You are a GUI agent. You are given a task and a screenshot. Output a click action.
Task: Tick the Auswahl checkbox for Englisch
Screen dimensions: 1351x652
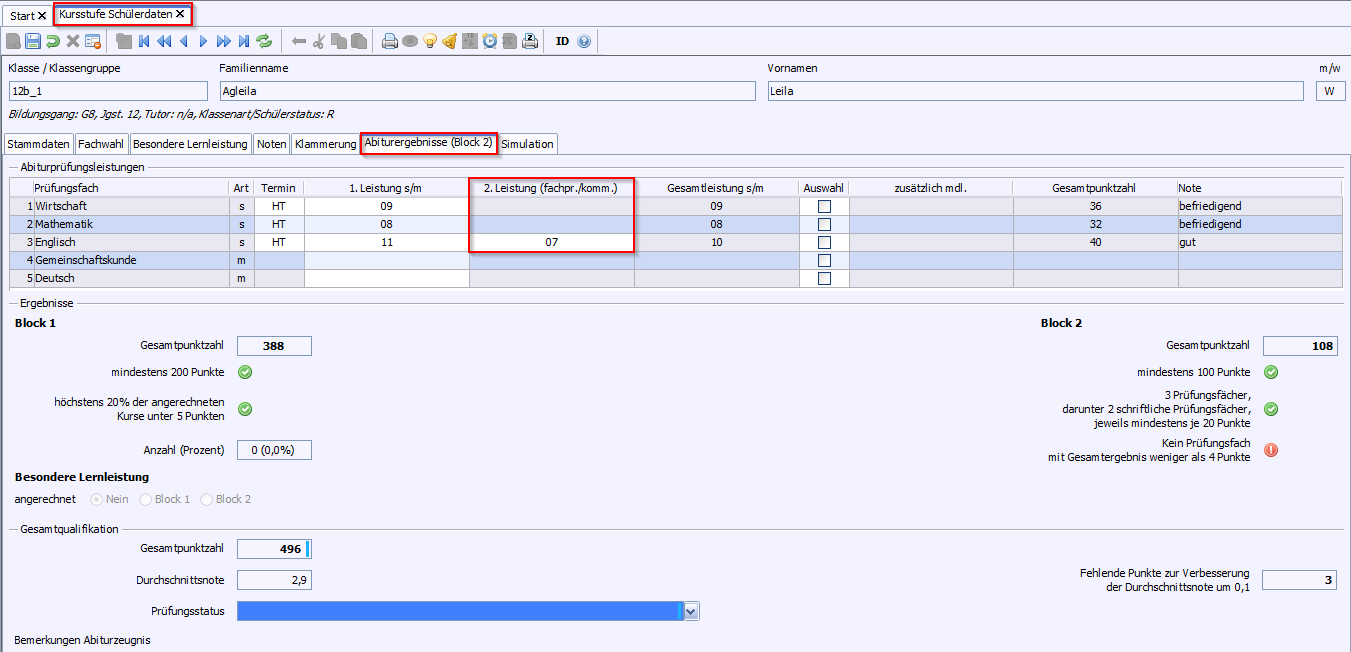(x=824, y=242)
